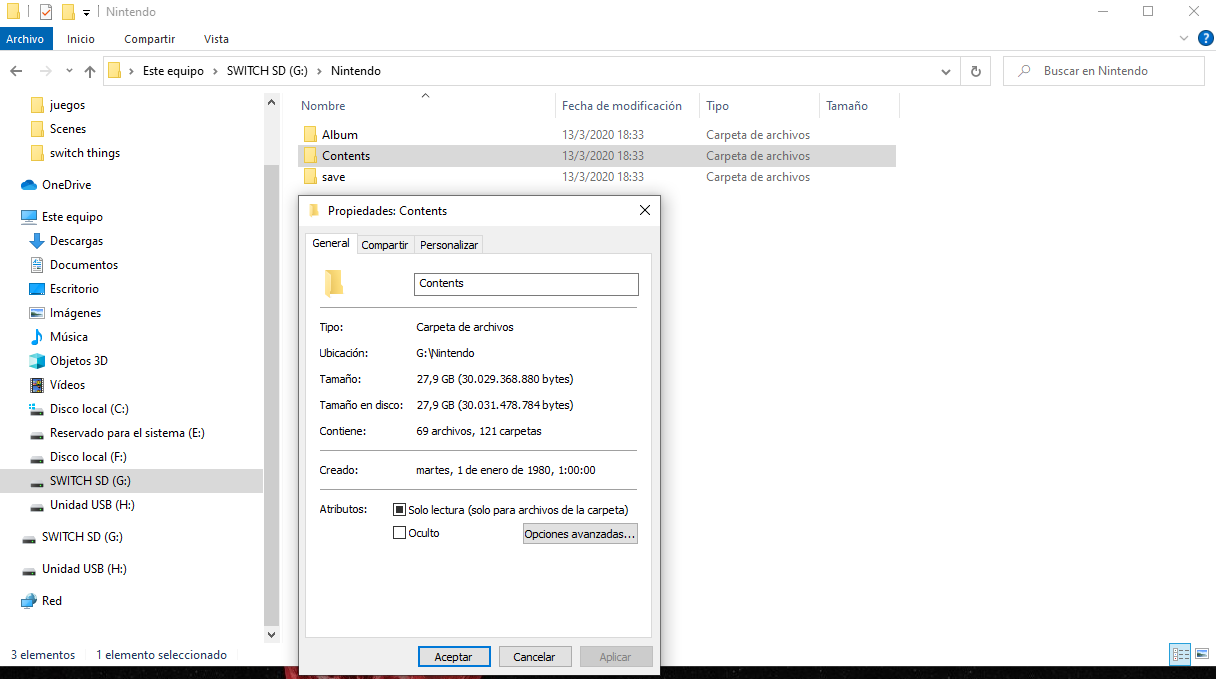Select the Contents folder row icon
Image resolution: width=1216 pixels, height=679 pixels.
pos(310,155)
